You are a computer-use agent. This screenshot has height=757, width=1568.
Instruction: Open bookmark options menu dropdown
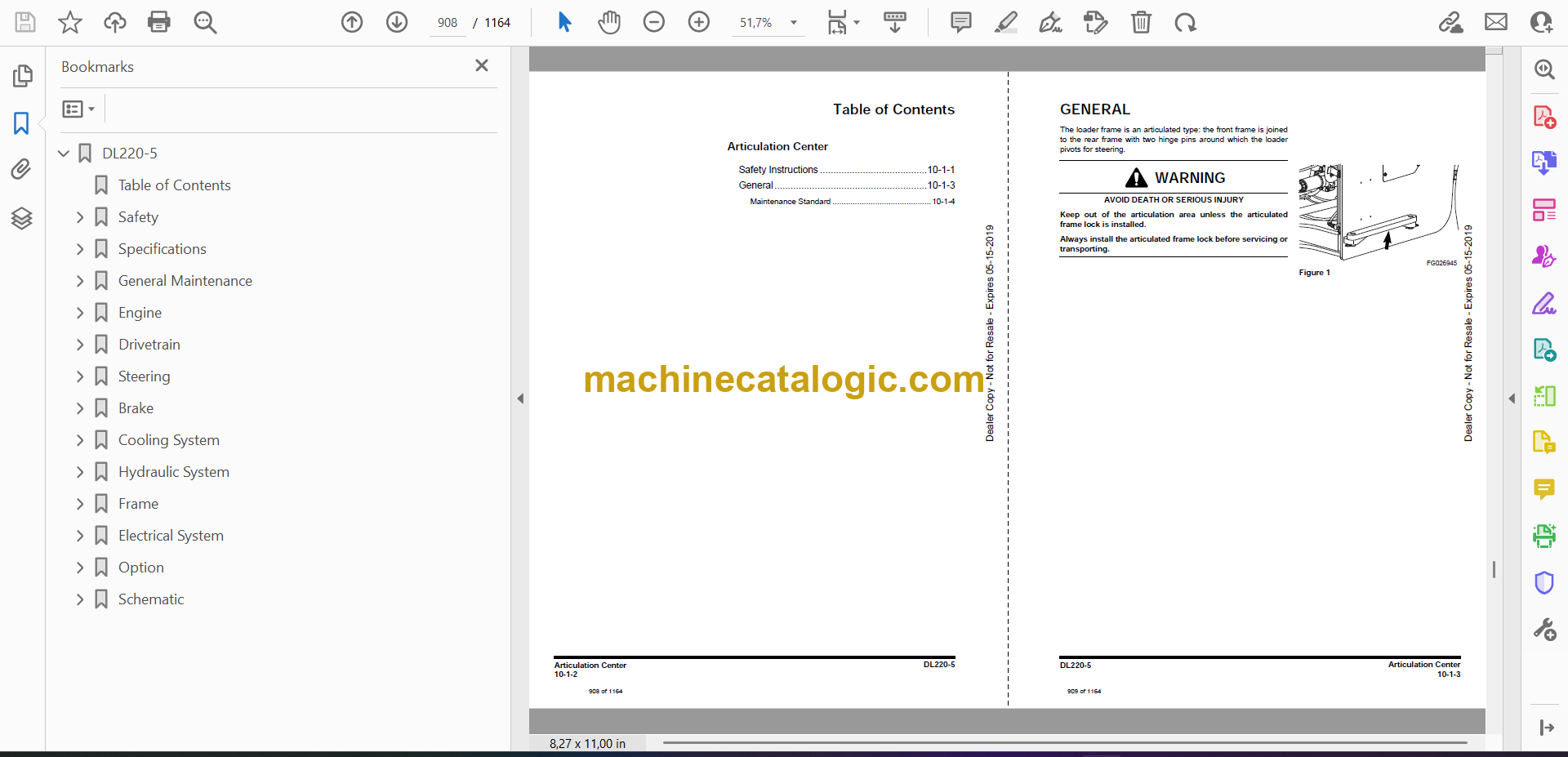78,109
